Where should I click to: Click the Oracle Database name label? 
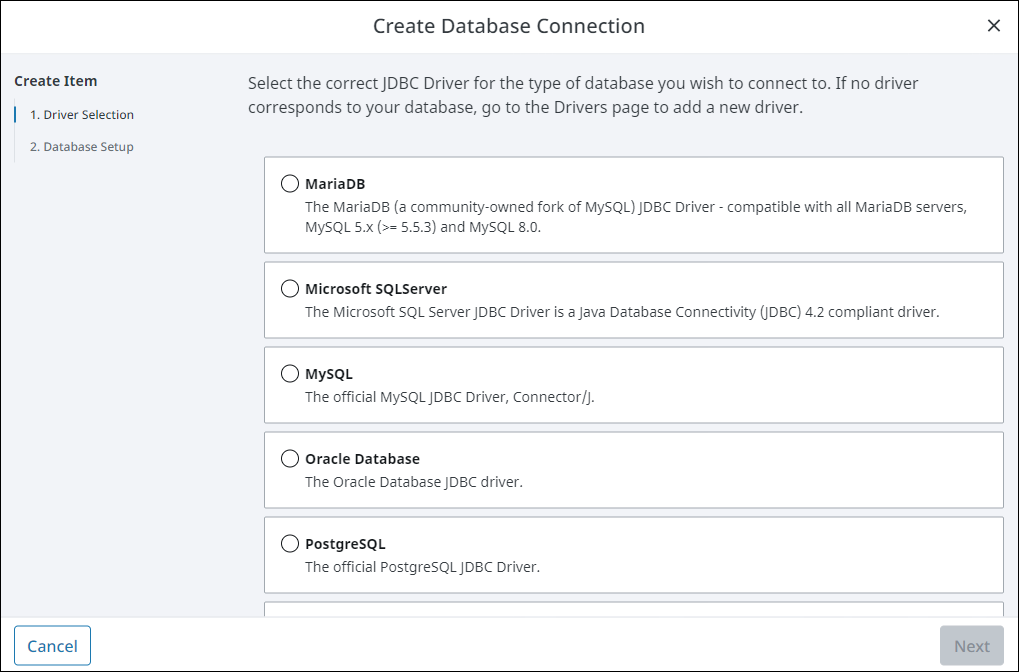click(x=363, y=459)
